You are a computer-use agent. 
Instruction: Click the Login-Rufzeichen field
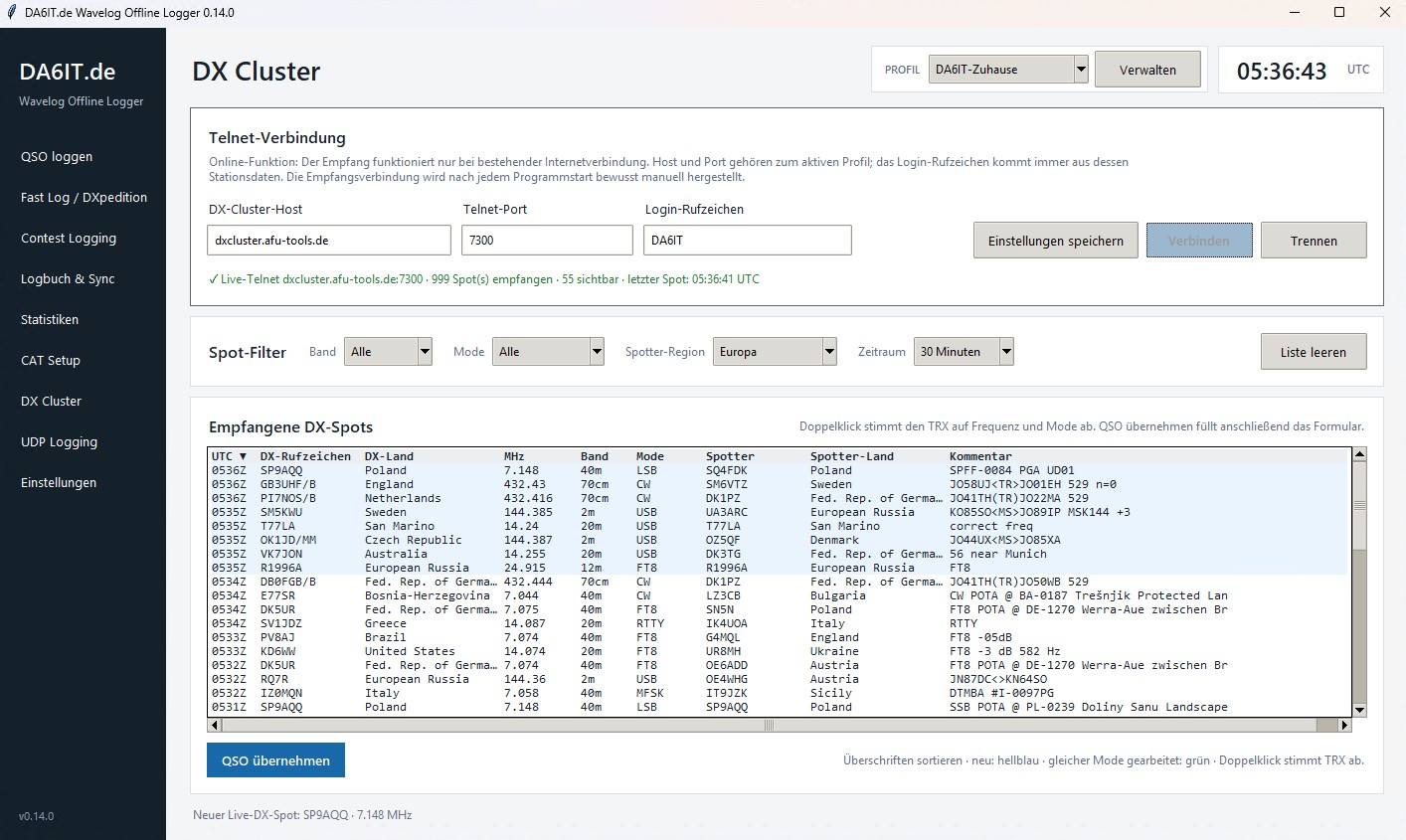click(x=748, y=240)
